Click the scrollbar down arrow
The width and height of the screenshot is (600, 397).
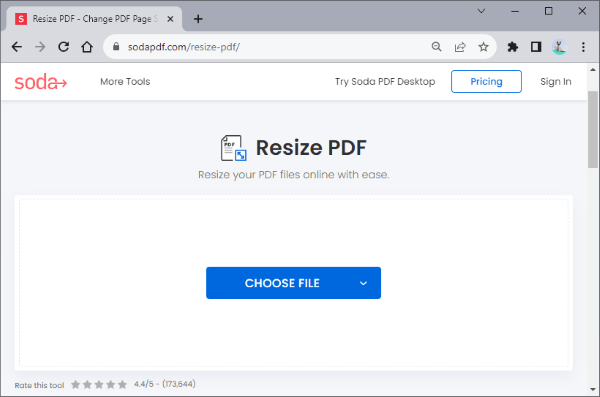[593, 389]
